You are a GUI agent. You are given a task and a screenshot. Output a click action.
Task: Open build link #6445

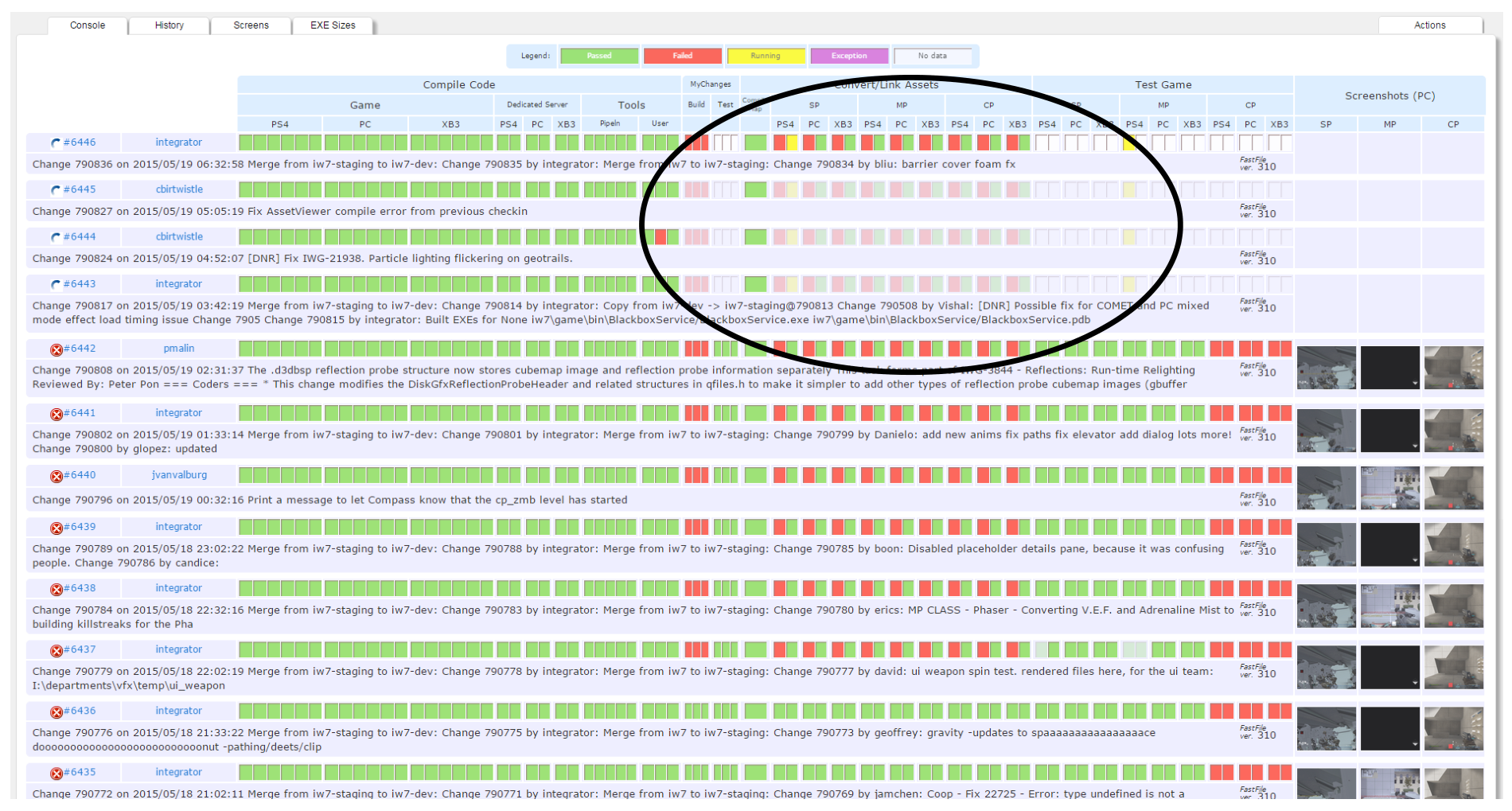click(80, 189)
